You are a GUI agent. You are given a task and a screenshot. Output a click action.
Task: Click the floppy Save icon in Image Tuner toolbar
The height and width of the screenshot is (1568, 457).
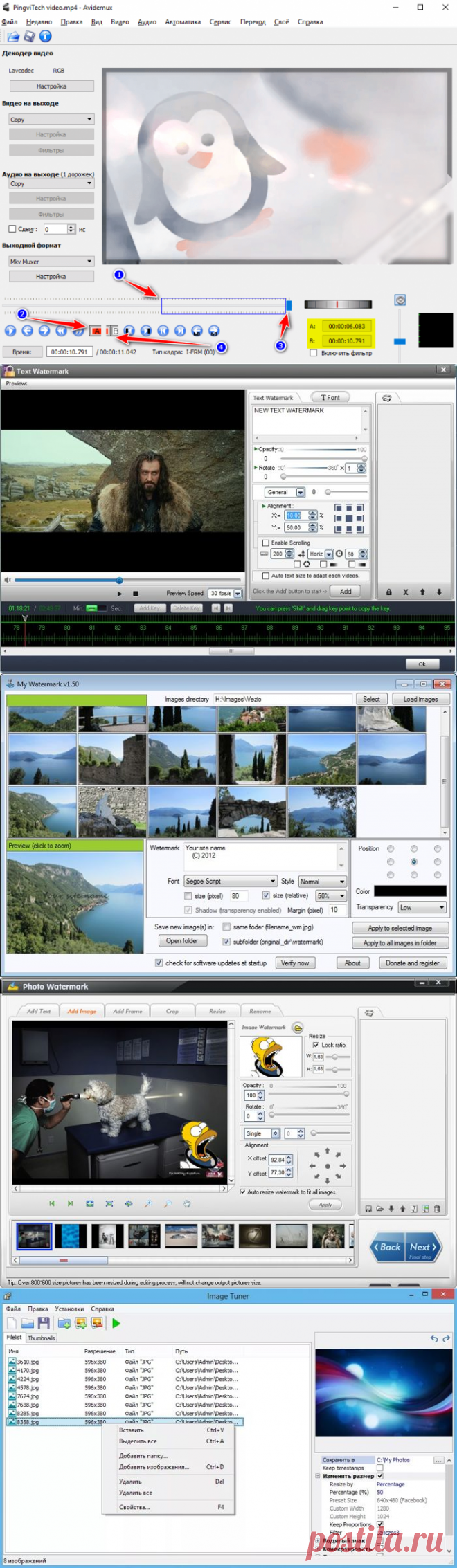(44, 1323)
